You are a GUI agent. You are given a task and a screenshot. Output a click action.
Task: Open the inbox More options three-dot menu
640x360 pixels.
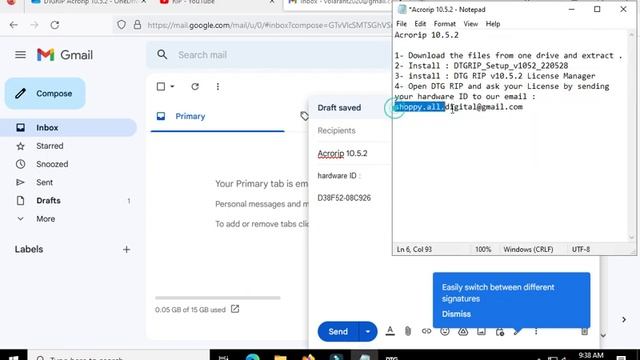218,87
